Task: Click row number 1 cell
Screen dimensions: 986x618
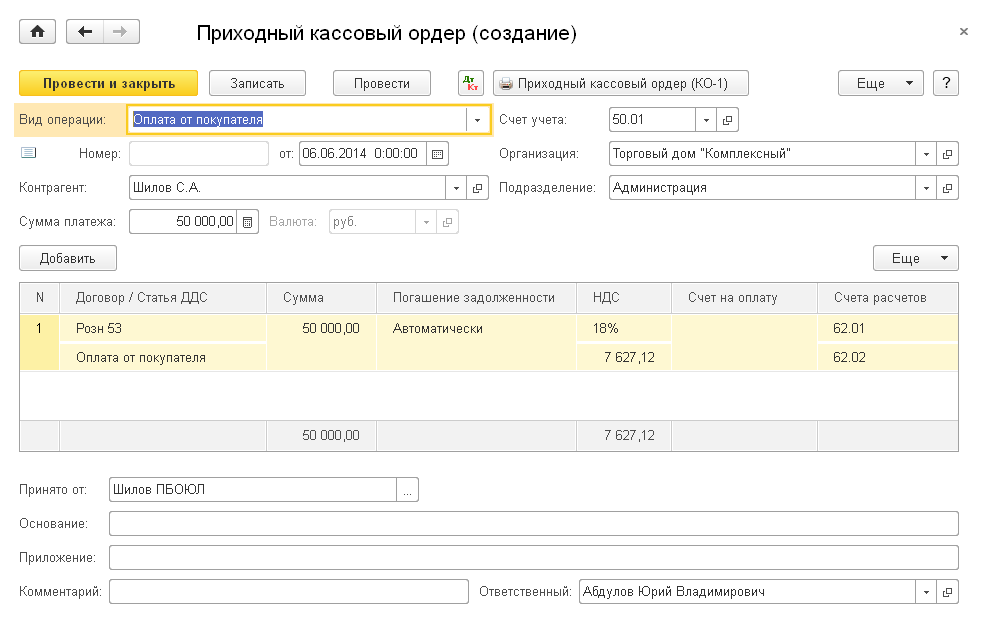Action: 39,342
